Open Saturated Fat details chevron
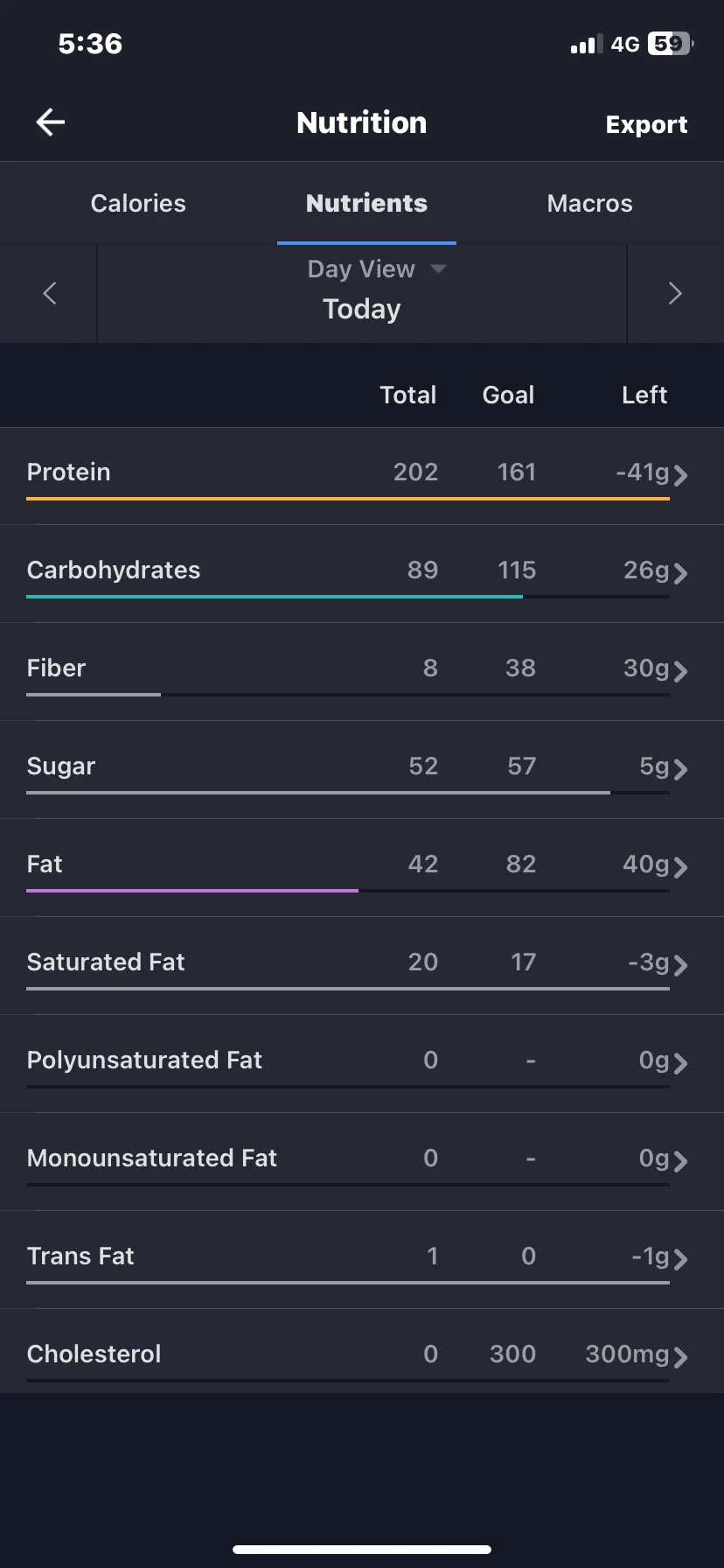Screen dimensions: 724x1568 [680, 965]
